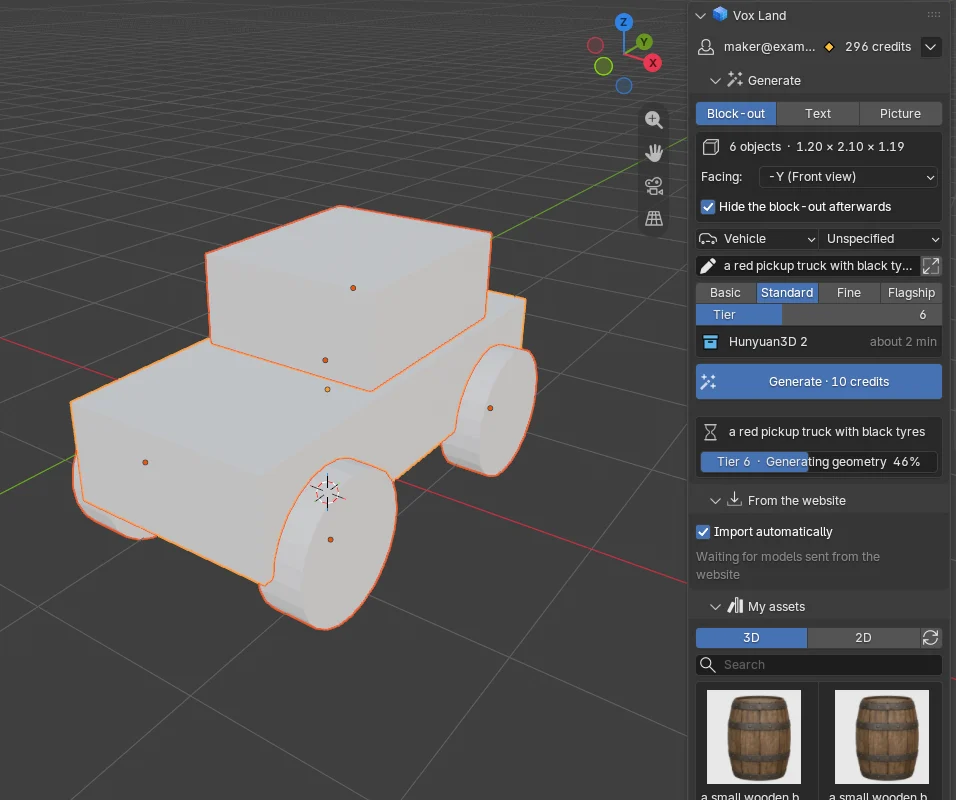Image resolution: width=956 pixels, height=800 pixels.
Task: Activate the pan hand tool icon
Action: [x=654, y=152]
